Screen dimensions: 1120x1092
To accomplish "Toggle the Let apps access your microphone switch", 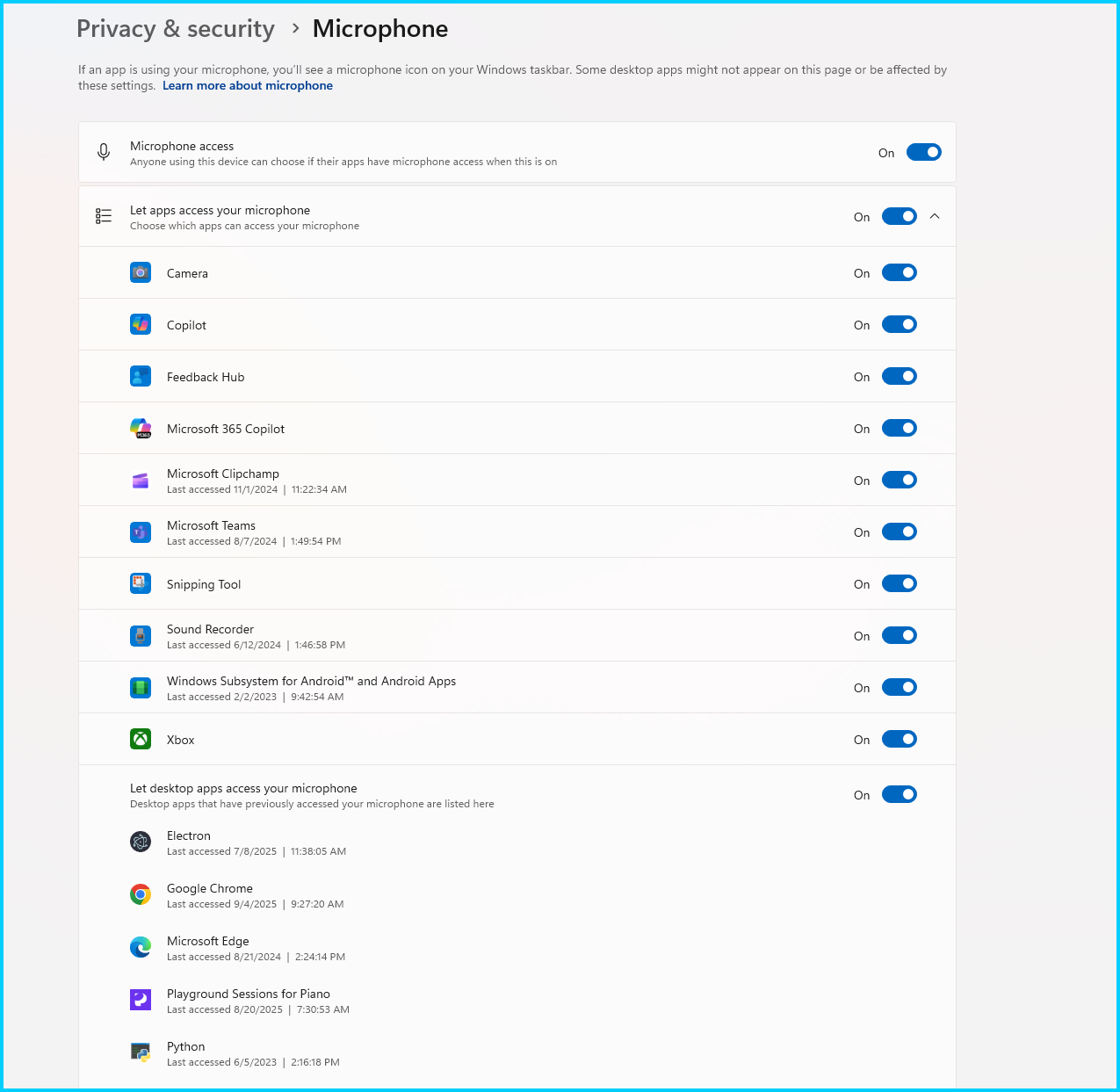I will [900, 217].
